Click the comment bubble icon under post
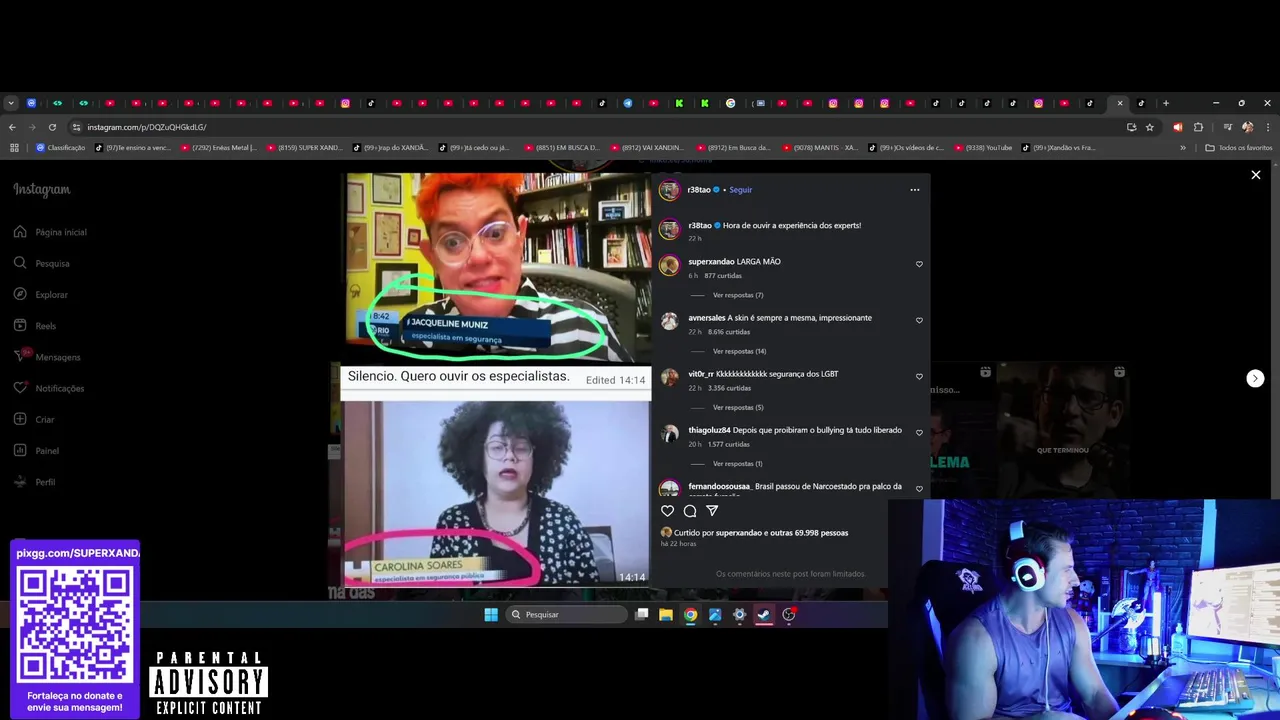 tap(690, 511)
